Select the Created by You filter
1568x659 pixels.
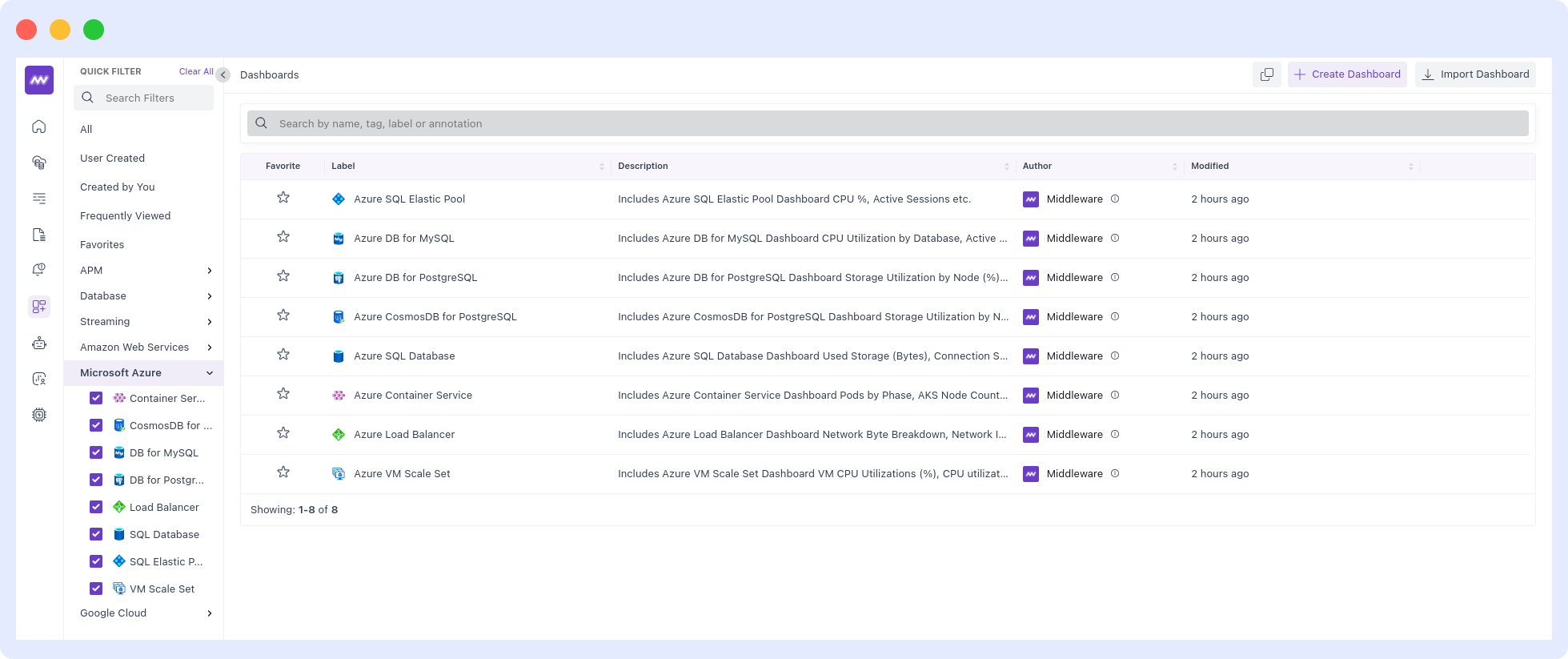(x=118, y=187)
